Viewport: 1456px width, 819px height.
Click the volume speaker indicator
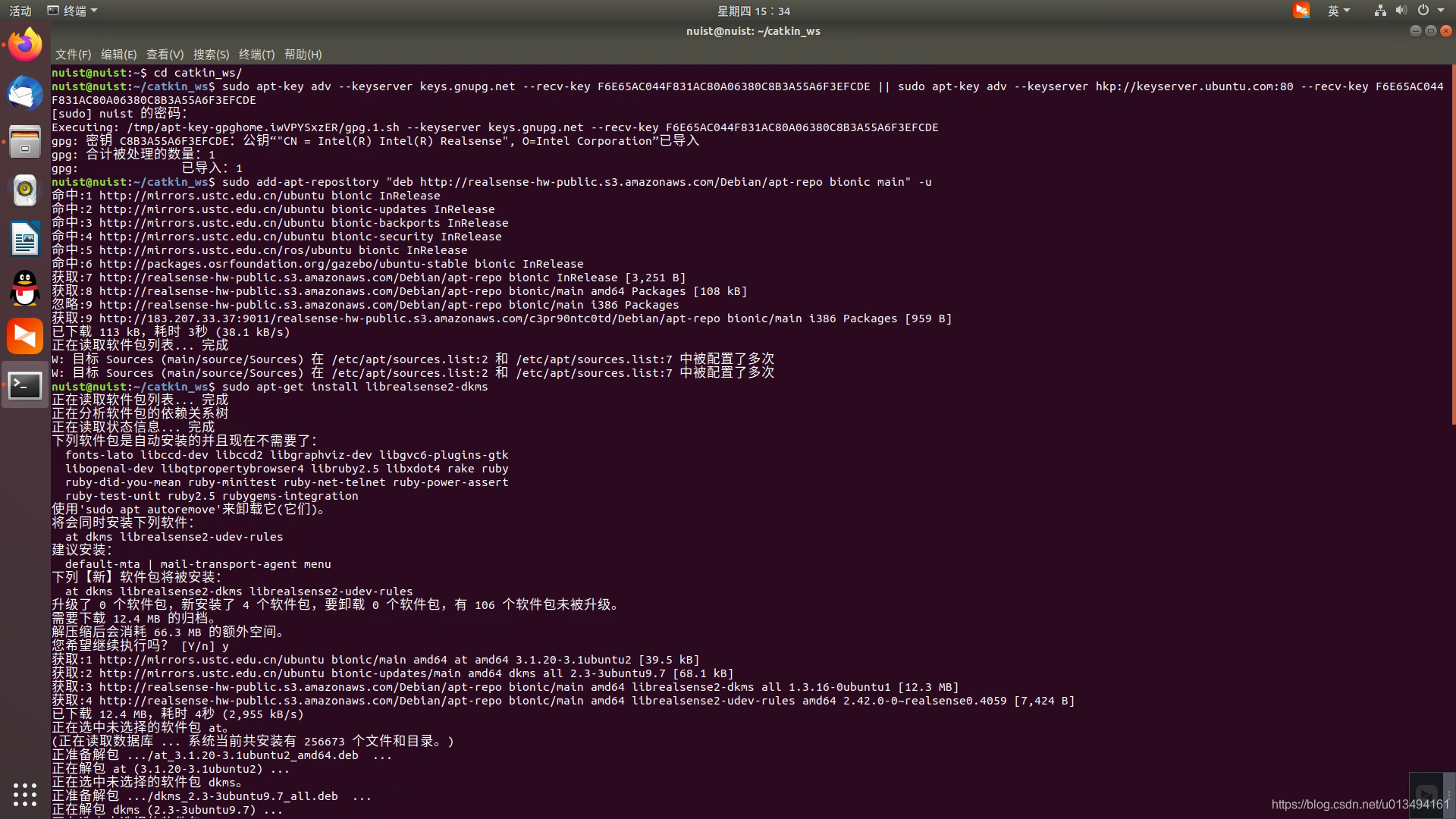[x=1401, y=11]
